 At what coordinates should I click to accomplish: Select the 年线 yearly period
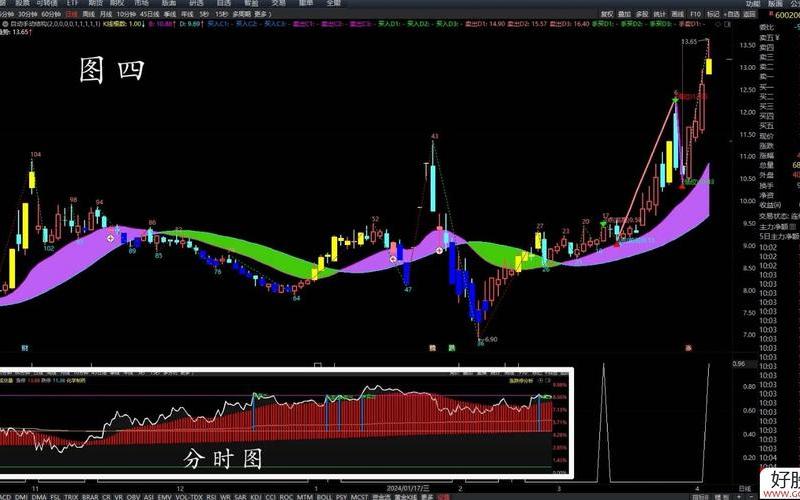[188, 15]
